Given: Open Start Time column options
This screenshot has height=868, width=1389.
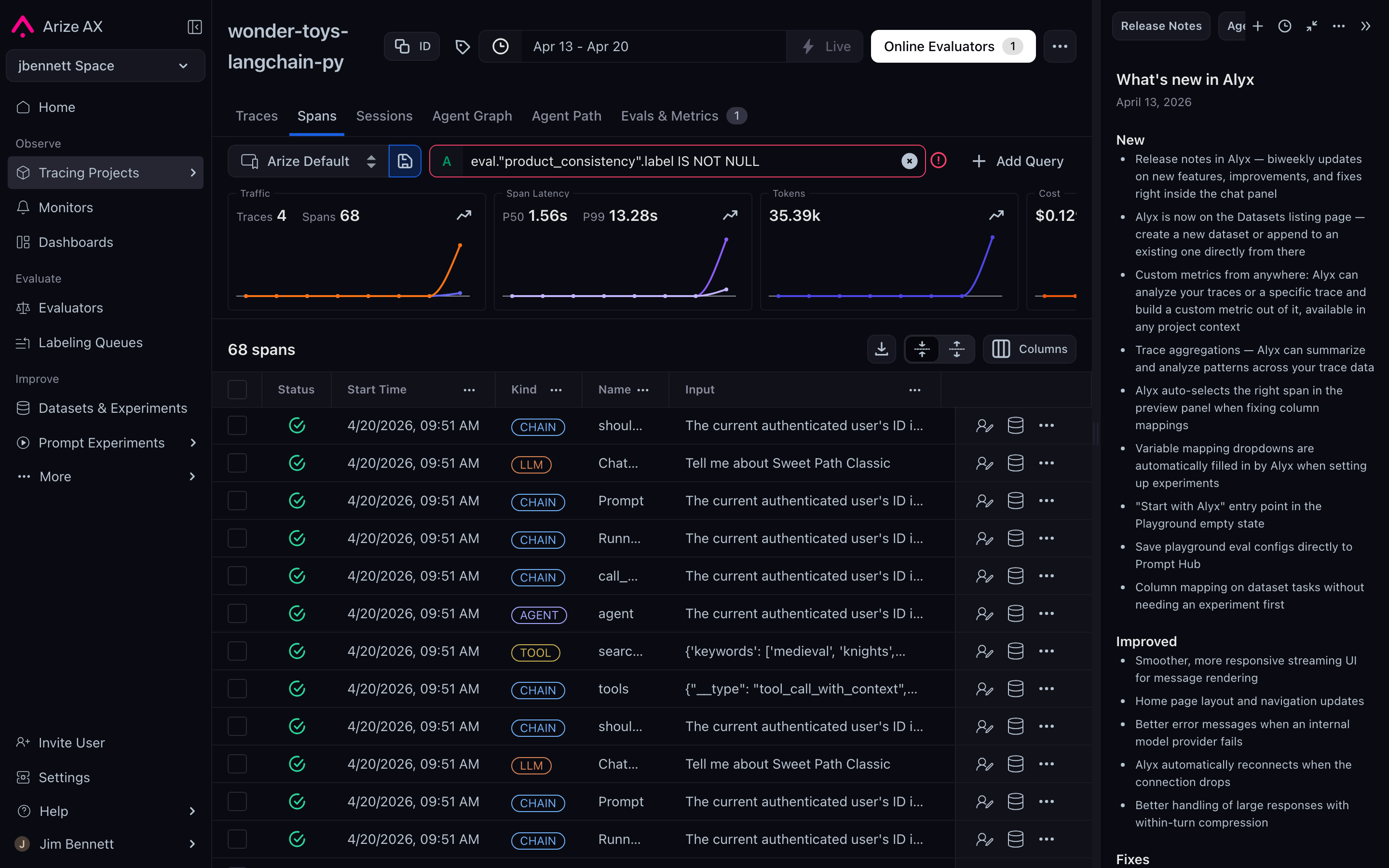Looking at the screenshot, I should pyautogui.click(x=469, y=390).
